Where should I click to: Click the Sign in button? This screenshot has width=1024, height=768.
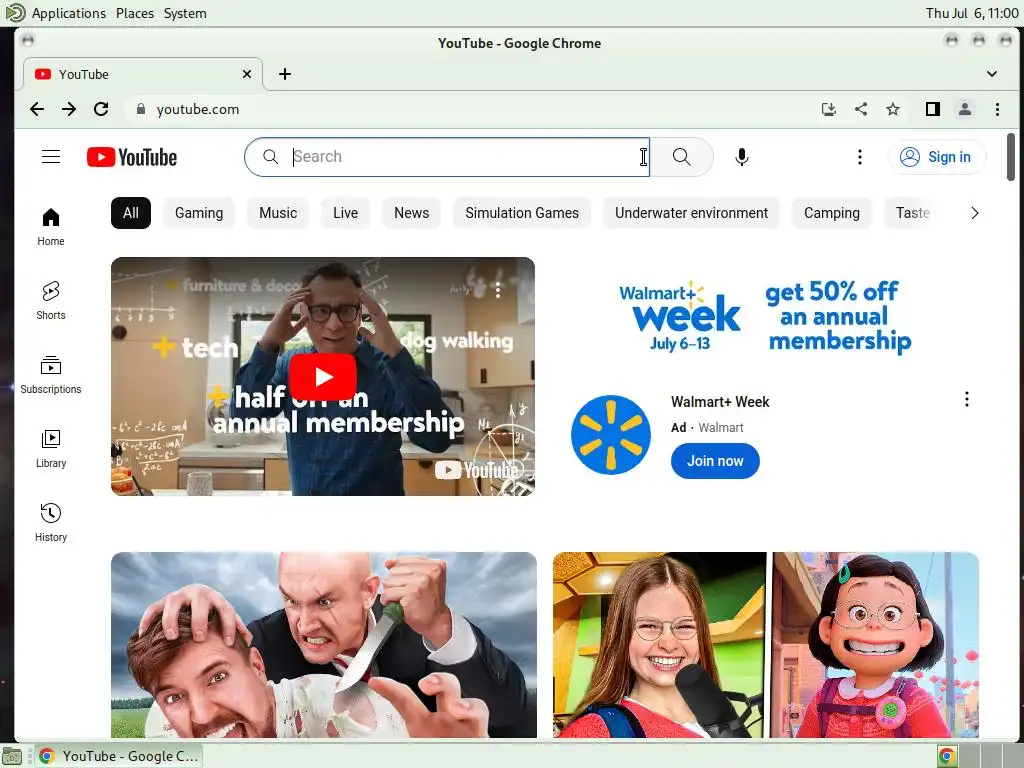pos(937,157)
